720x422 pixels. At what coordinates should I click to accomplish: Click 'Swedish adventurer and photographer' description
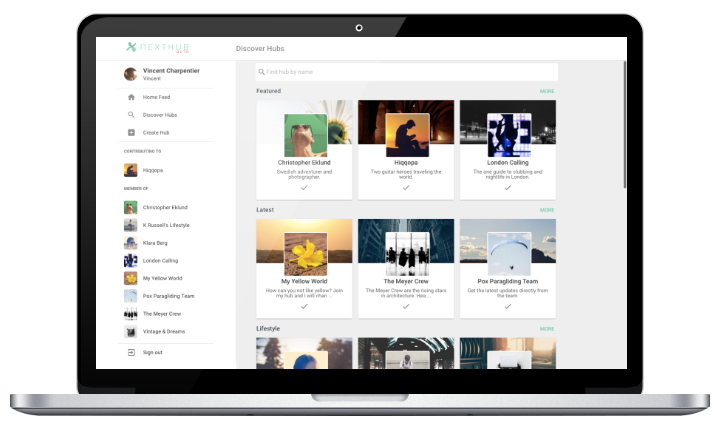(304, 174)
